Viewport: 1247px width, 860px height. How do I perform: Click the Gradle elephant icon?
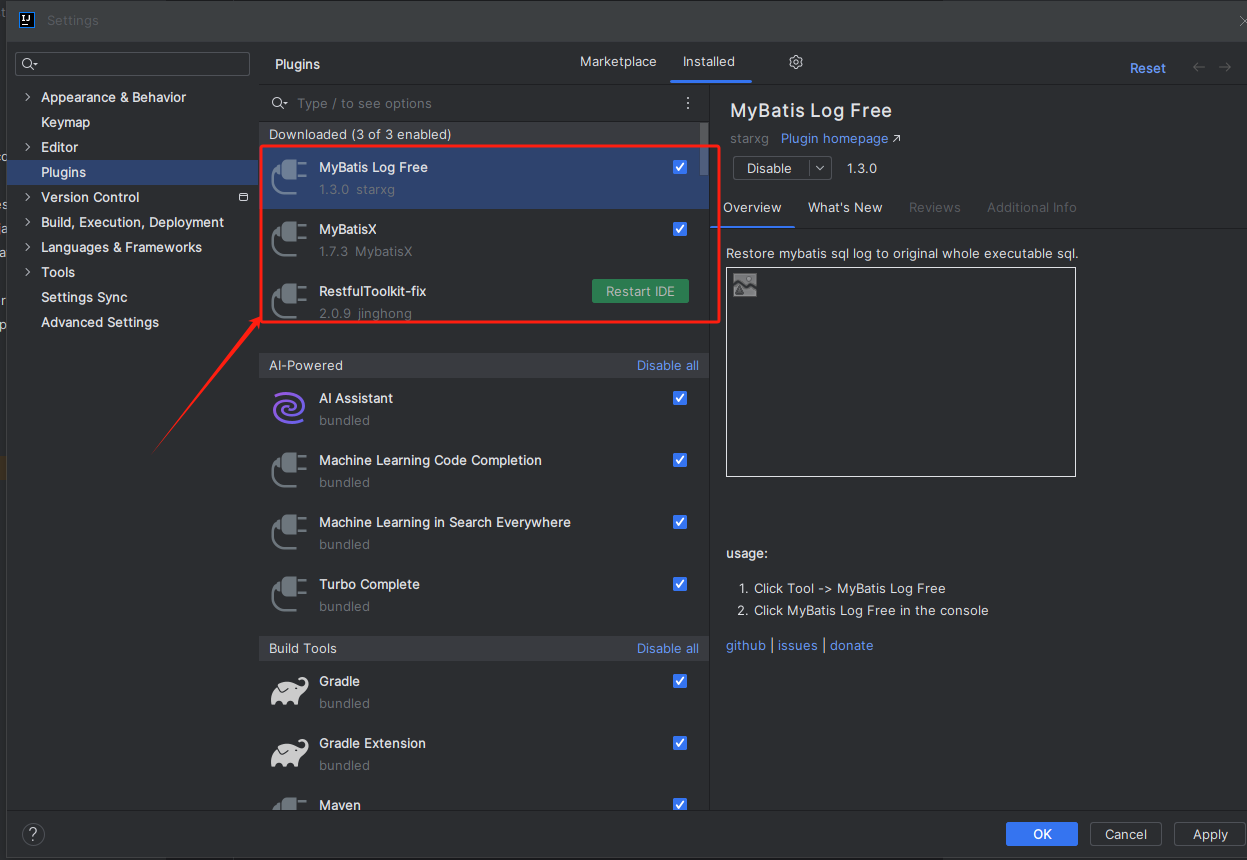[289, 691]
